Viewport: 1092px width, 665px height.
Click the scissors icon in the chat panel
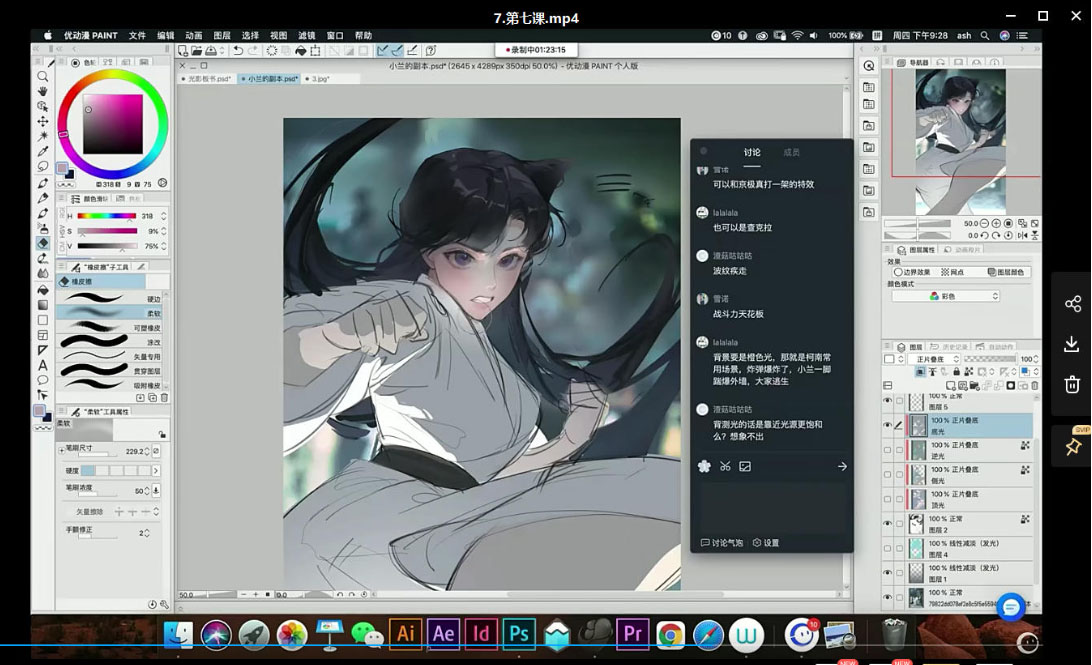(x=725, y=466)
